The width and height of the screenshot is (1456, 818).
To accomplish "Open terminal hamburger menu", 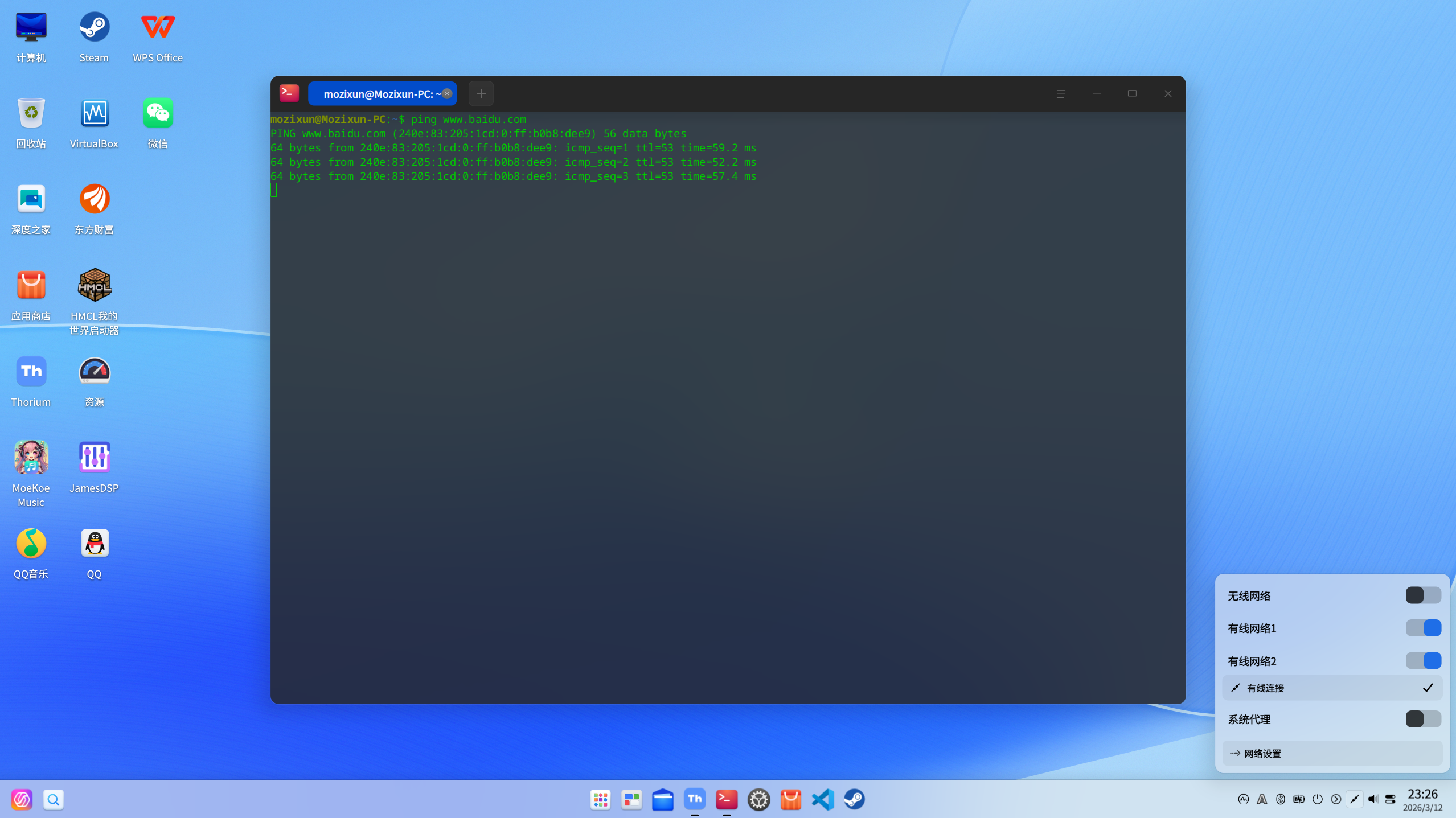I will 1060,94.
